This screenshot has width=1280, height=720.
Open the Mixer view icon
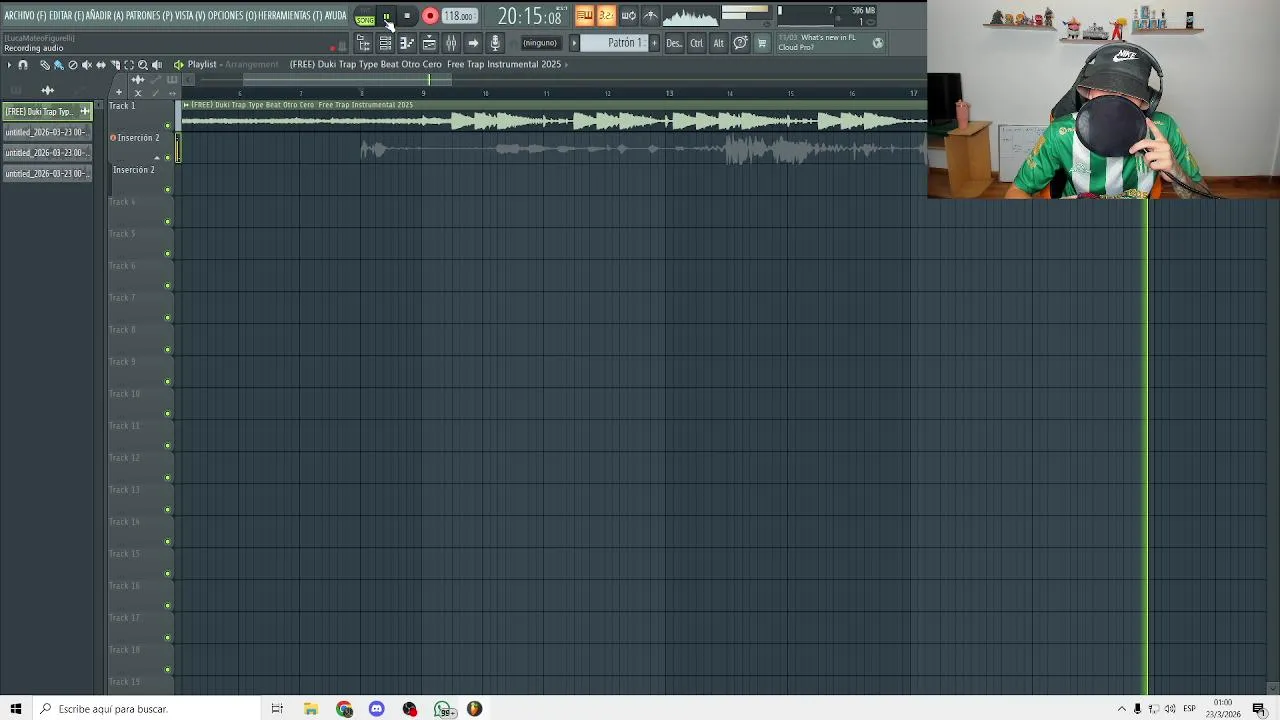[451, 43]
